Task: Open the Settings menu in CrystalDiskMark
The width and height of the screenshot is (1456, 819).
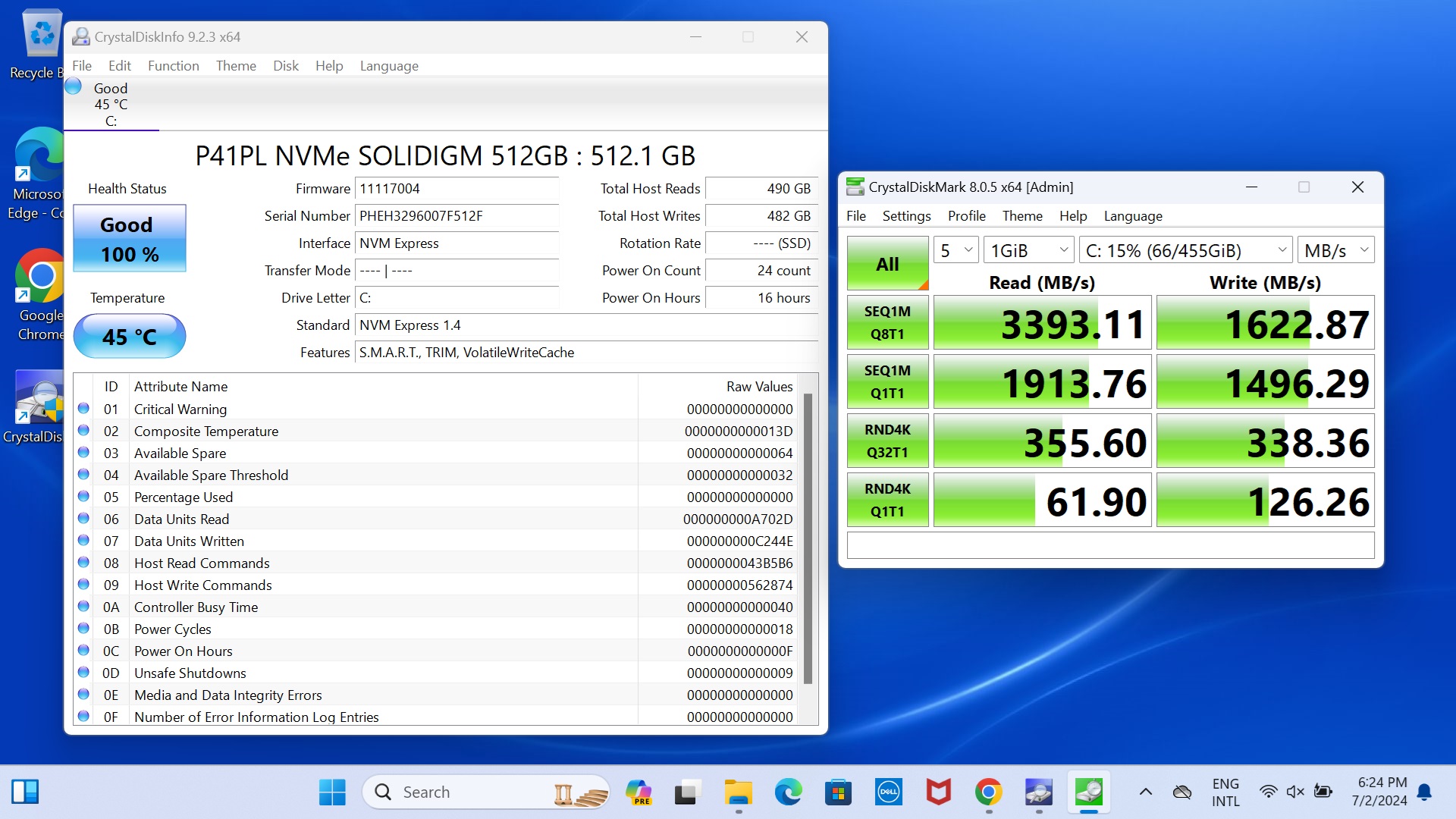Action: [x=905, y=215]
